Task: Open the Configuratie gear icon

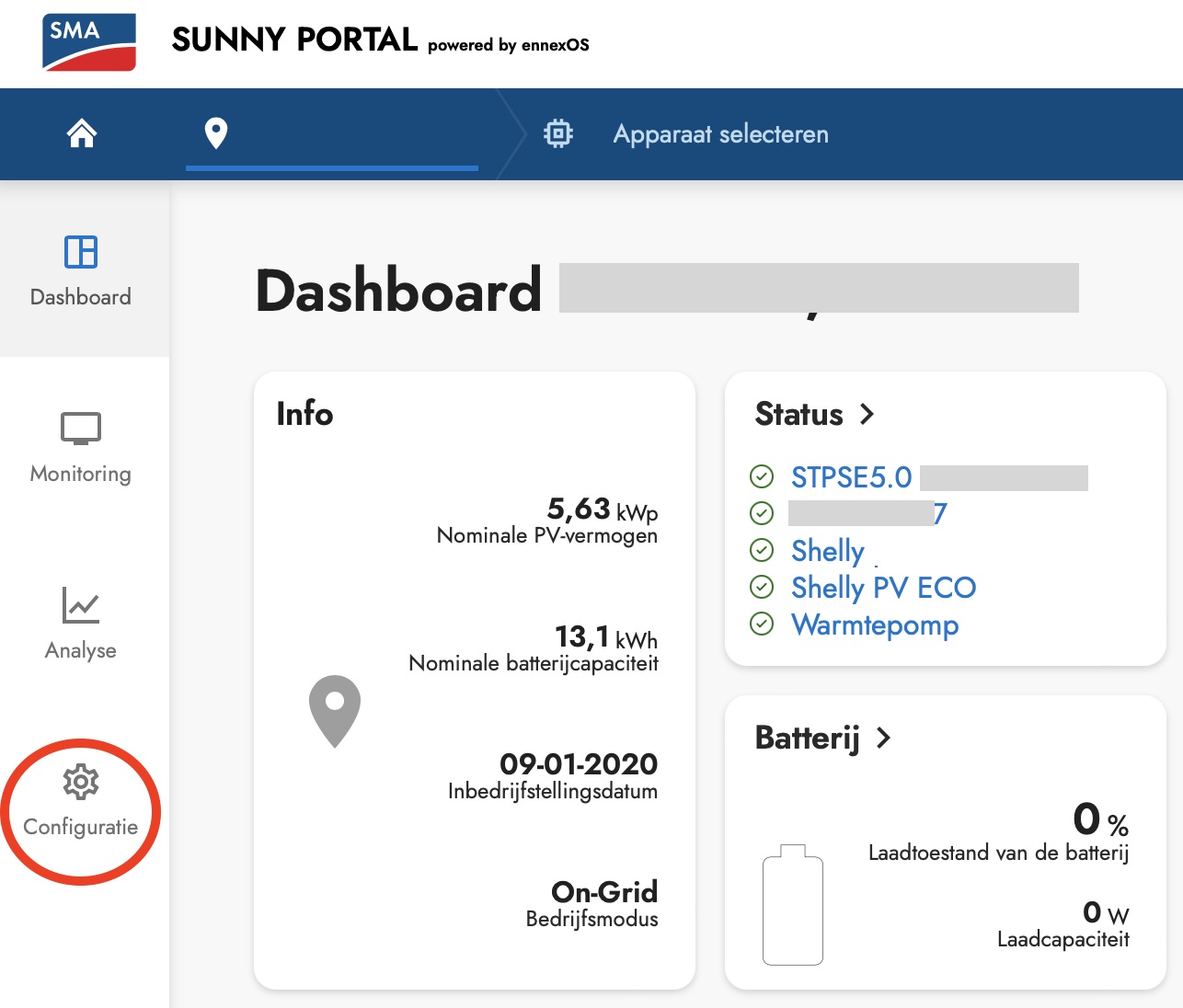Action: point(81,782)
